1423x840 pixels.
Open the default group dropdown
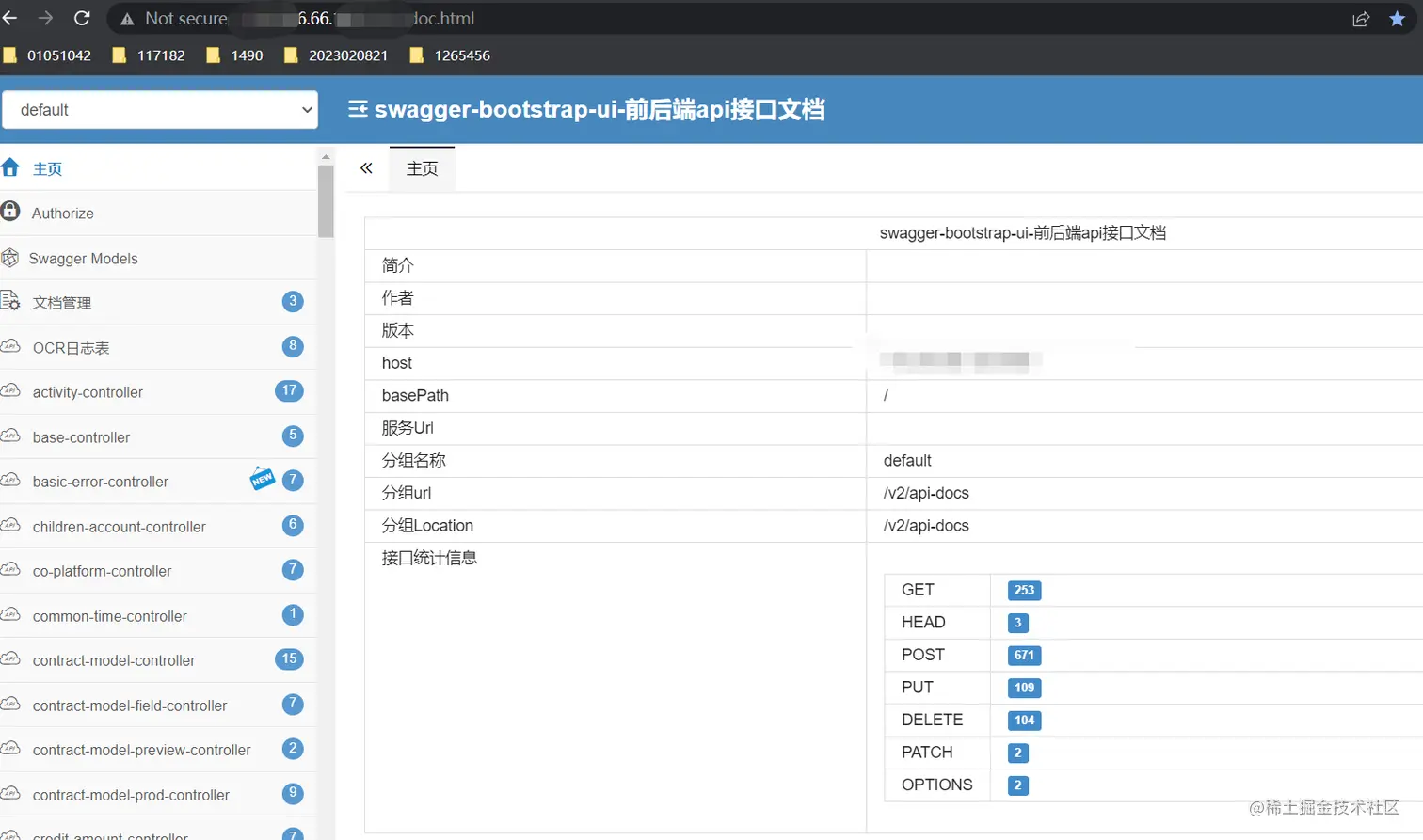pyautogui.click(x=160, y=110)
